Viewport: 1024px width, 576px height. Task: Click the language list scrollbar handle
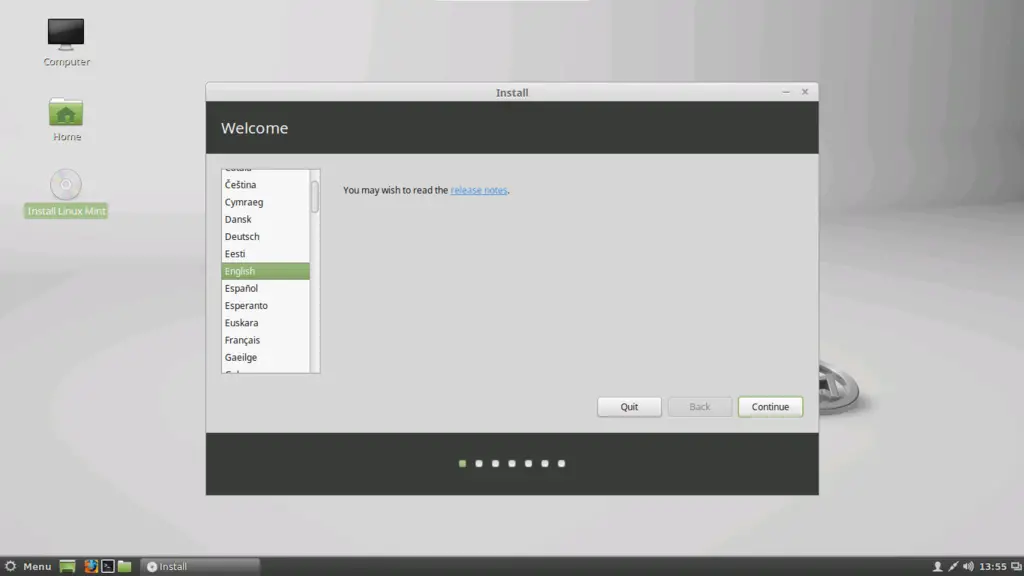pyautogui.click(x=315, y=197)
